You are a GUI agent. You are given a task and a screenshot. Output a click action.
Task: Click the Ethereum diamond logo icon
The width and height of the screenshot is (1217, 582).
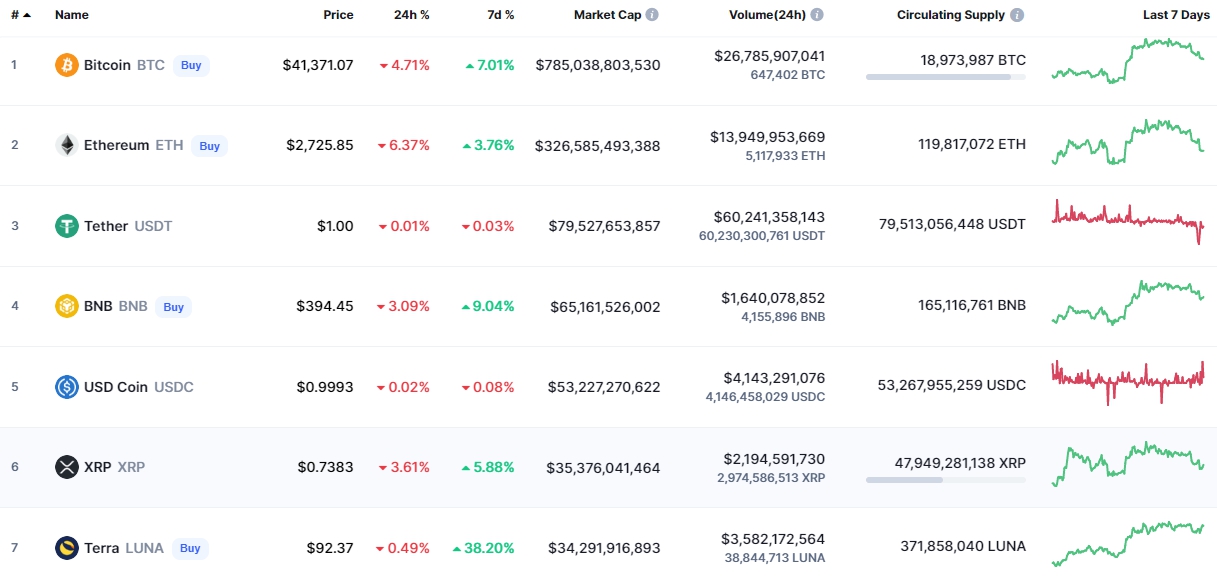tap(66, 145)
